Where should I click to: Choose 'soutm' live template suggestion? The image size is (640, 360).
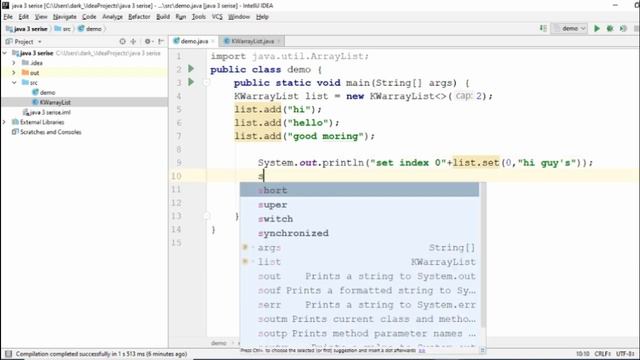359,319
